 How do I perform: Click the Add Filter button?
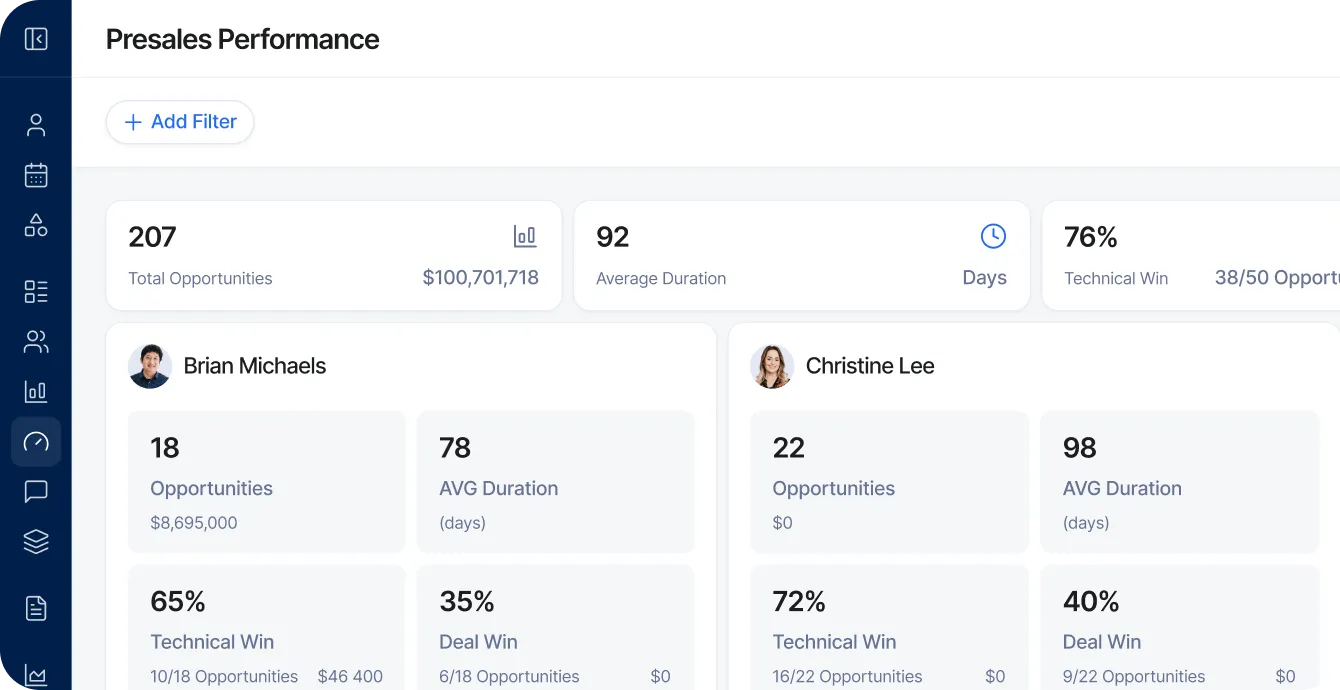180,121
